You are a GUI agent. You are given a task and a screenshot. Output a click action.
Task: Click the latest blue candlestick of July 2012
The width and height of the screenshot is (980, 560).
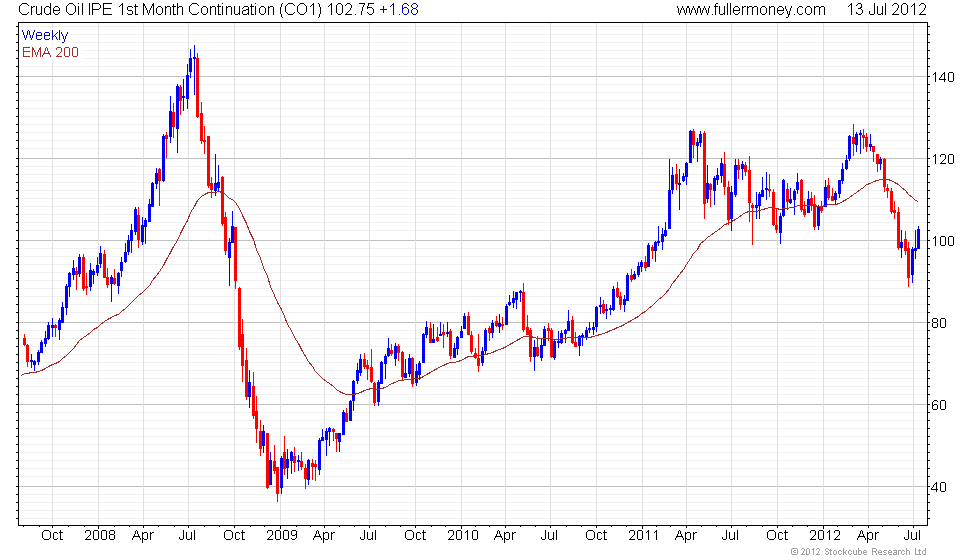(918, 239)
